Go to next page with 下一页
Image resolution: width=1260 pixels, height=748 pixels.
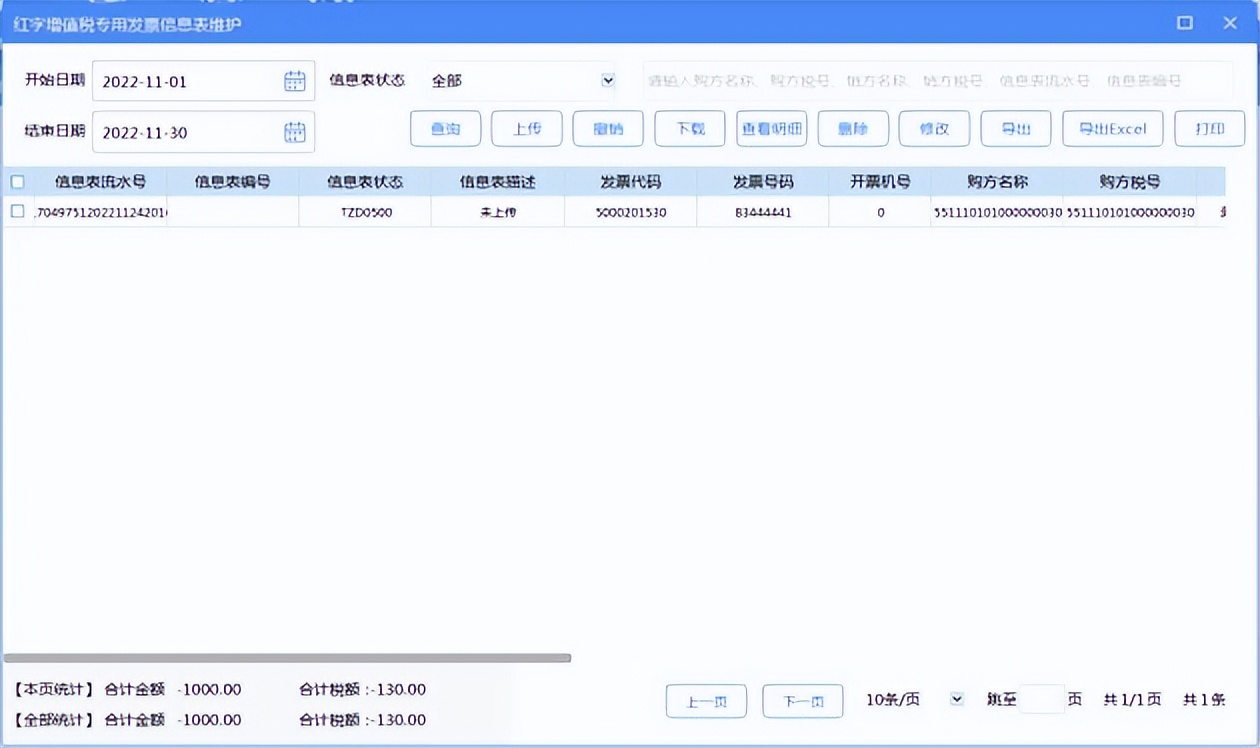point(803,700)
